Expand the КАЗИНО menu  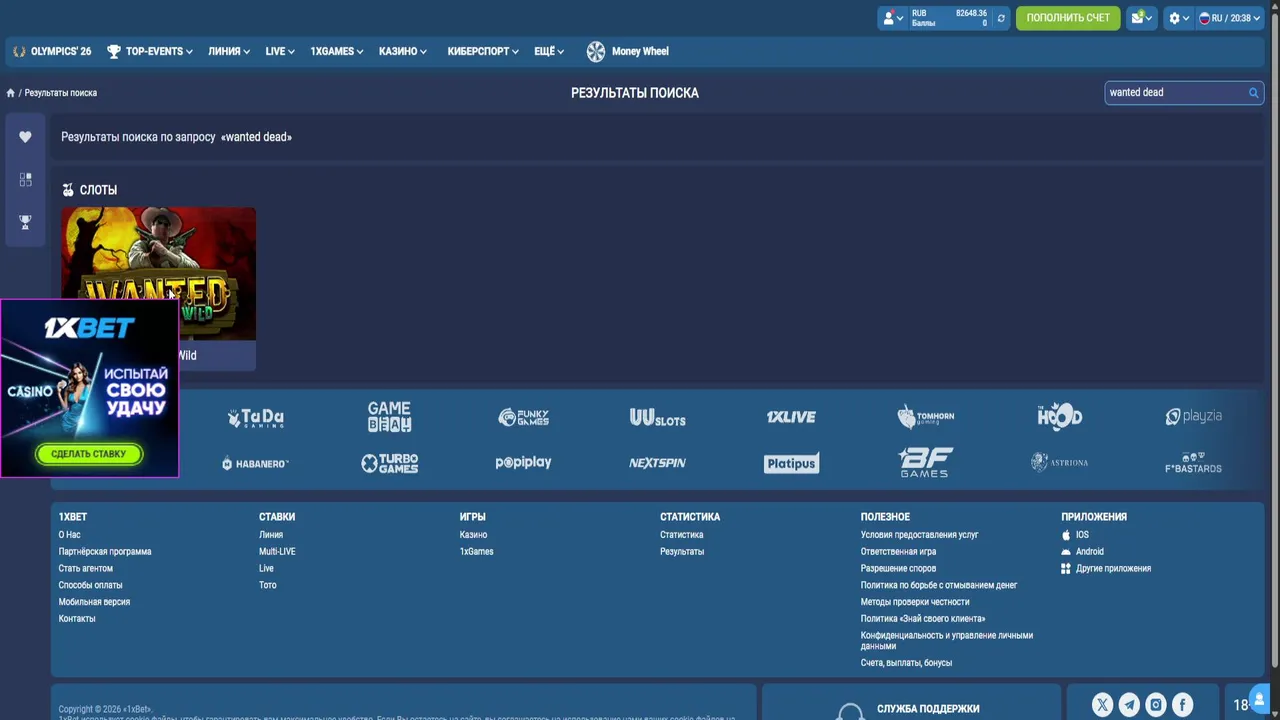coord(403,51)
